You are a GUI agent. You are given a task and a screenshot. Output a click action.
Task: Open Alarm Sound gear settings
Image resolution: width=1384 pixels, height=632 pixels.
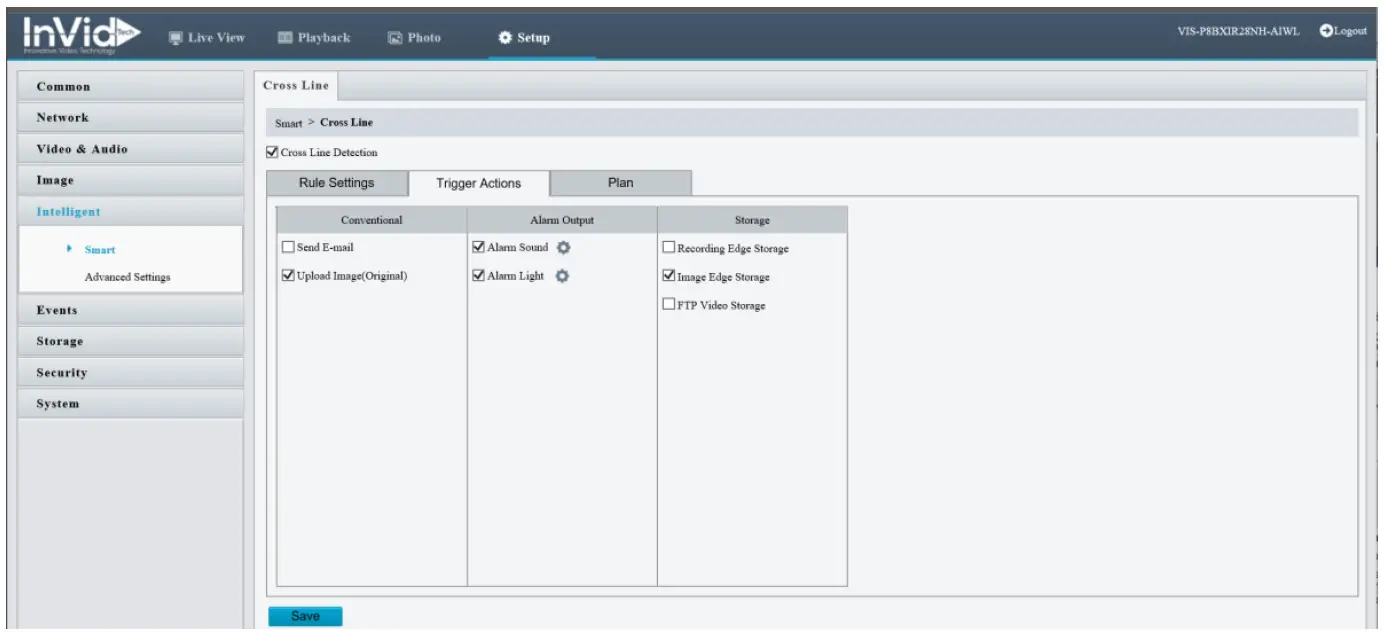pos(562,248)
